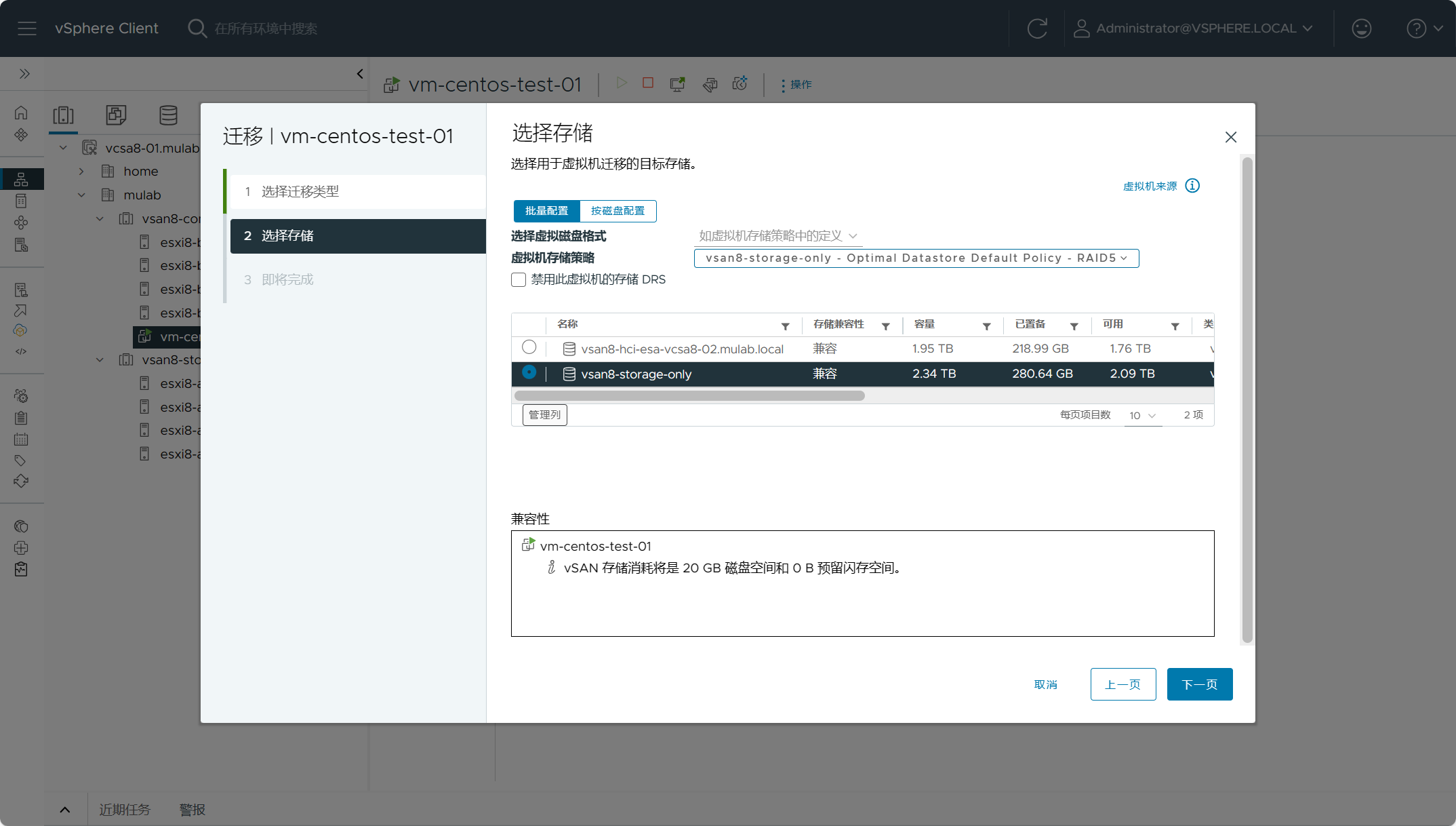The height and width of the screenshot is (826, 1456).
Task: Click the free space column filter icon
Action: coord(1175,327)
